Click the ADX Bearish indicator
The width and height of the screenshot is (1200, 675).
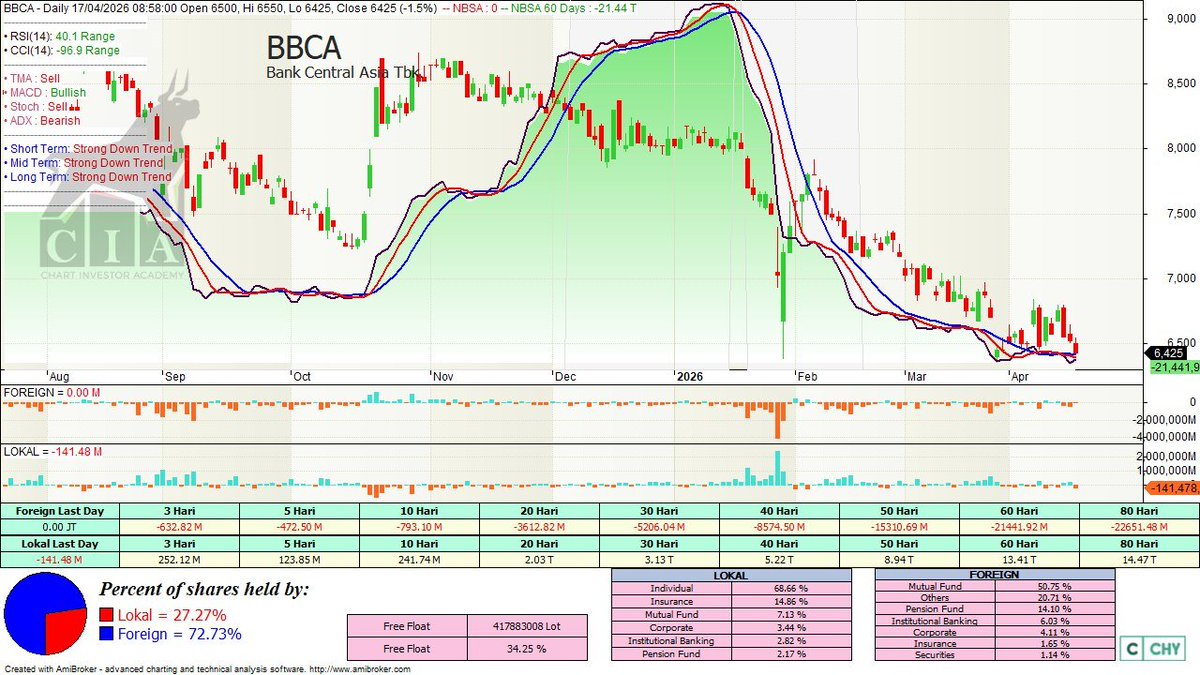42,118
